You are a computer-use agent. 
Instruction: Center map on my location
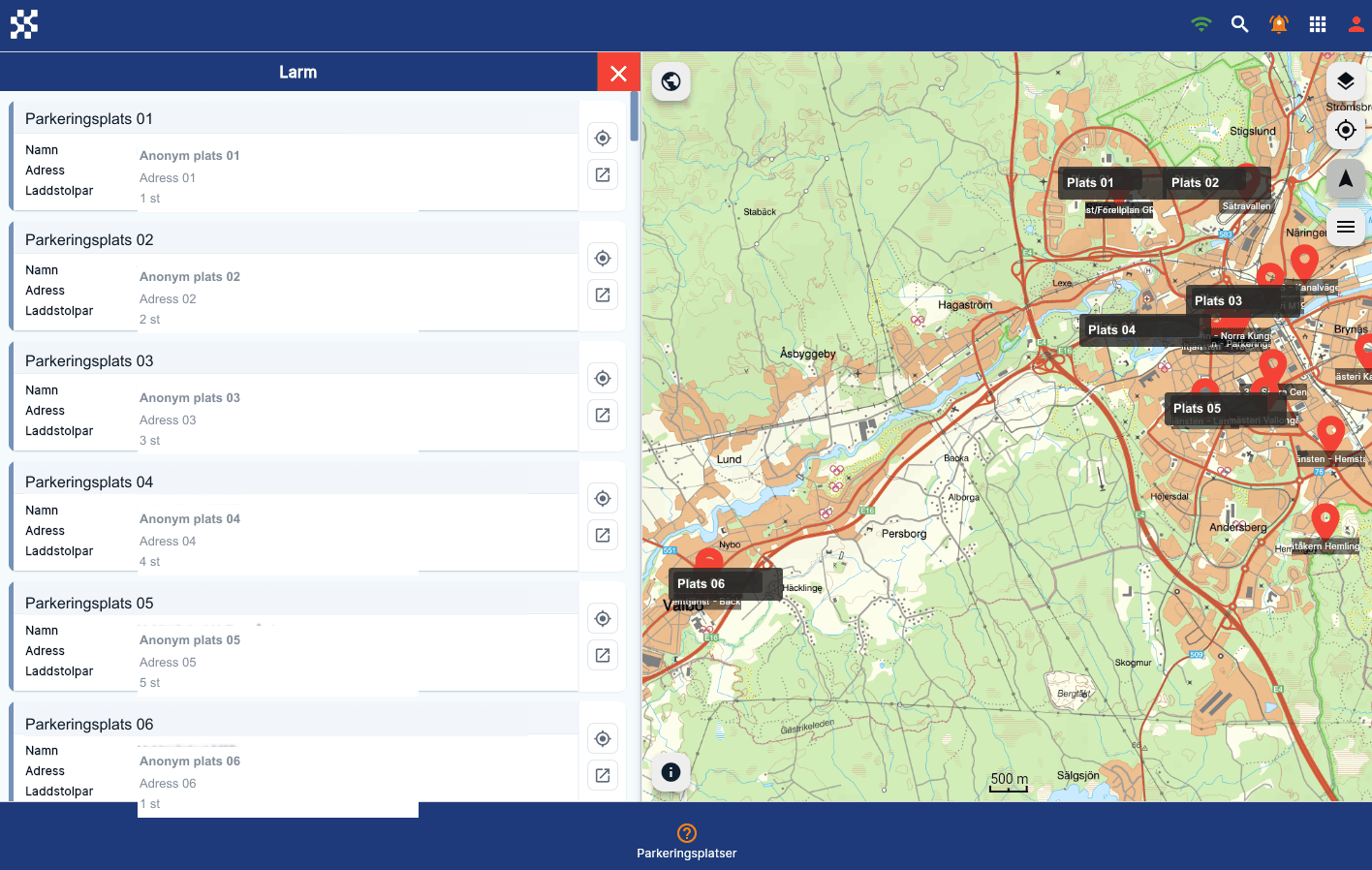pyautogui.click(x=1345, y=130)
